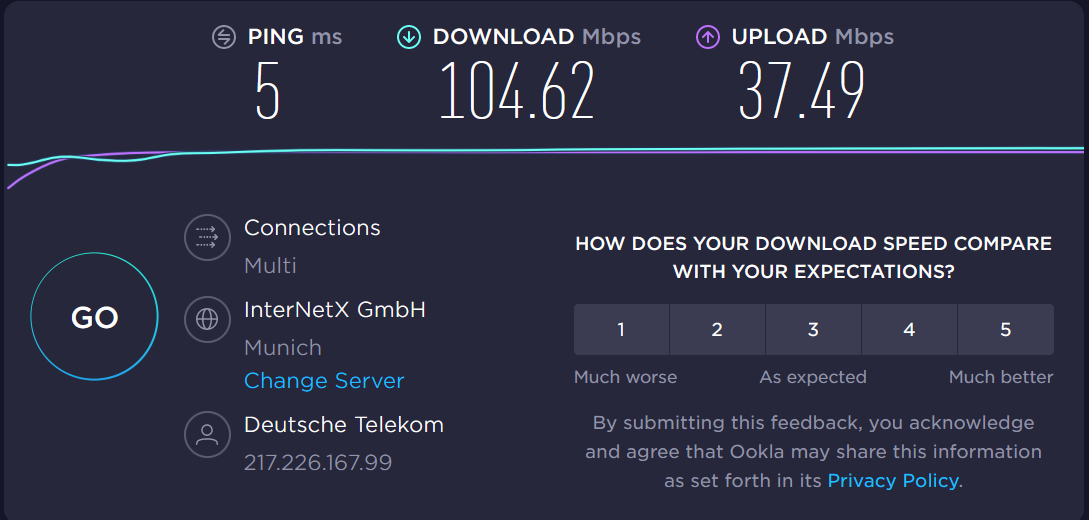Open the Privacy Policy link

(x=892, y=480)
